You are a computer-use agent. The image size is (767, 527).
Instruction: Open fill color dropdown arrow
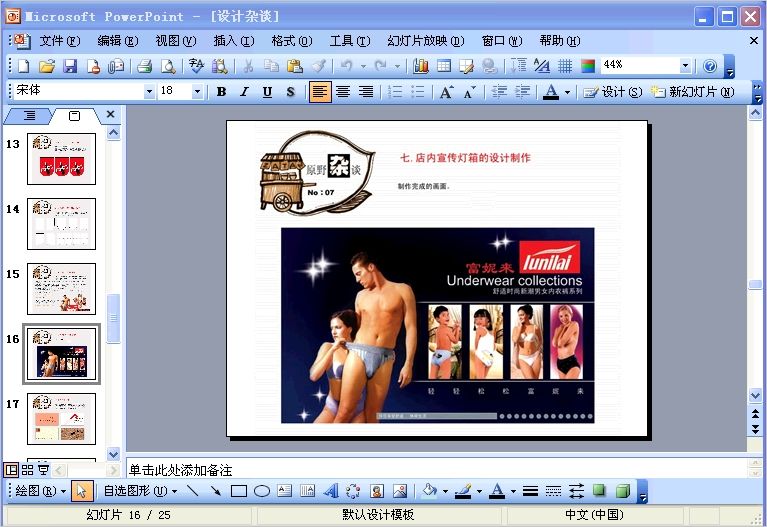(445, 491)
